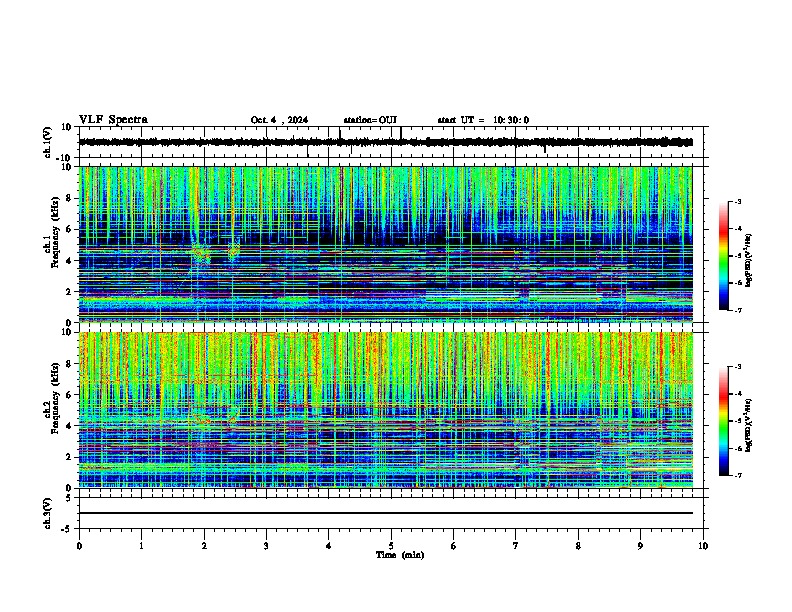Click the "-3" label on ch.1 color scale
The image size is (792, 612).
click(737, 201)
